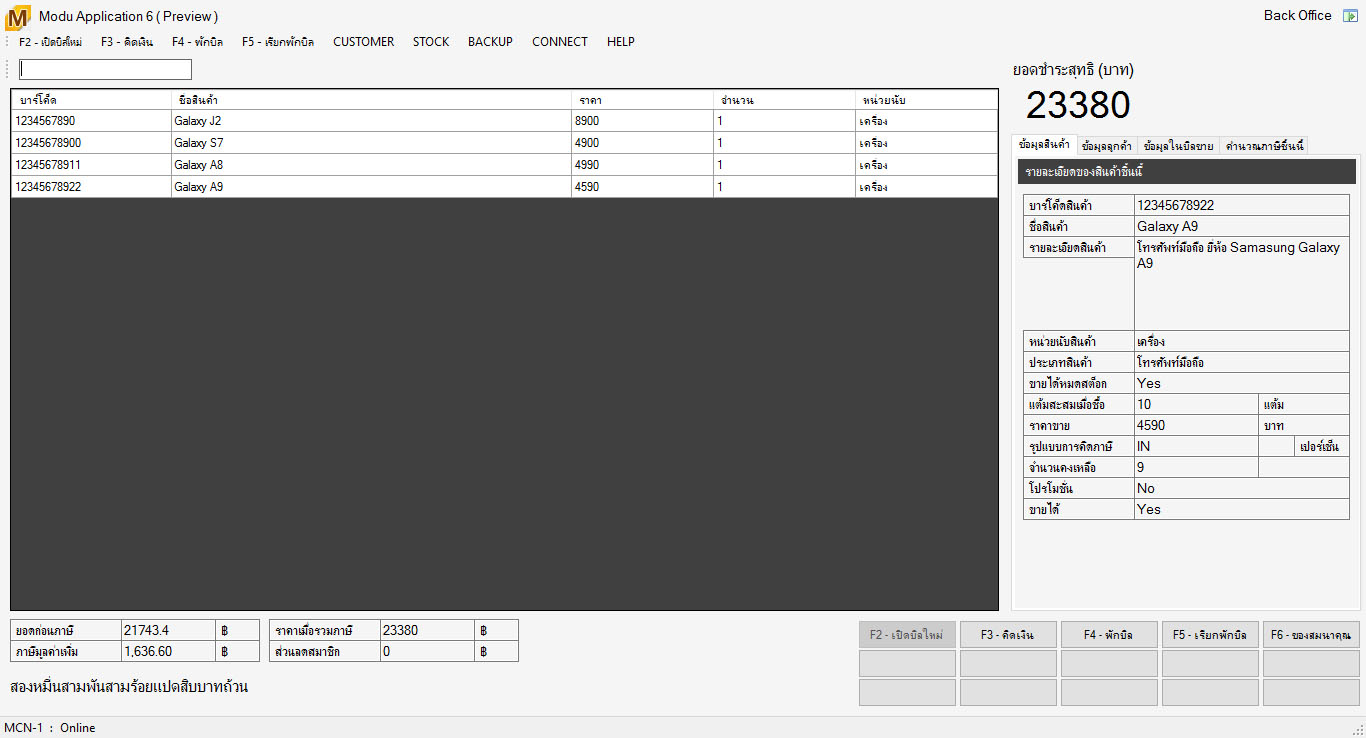Click the จำนวนคงเหลือ value 9
Screen dimensions: 1366x738
point(1196,468)
